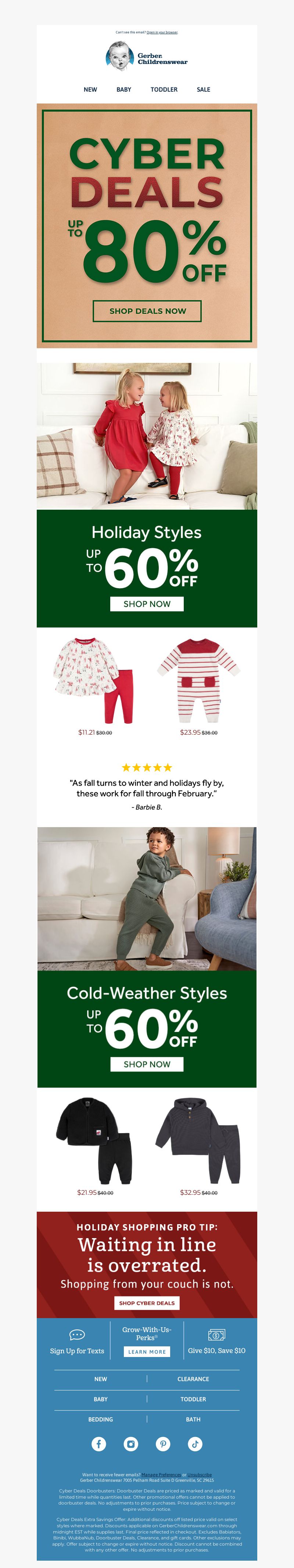
Task: Click the Sign Up for Texts chat bubble icon
Action: point(77,1335)
